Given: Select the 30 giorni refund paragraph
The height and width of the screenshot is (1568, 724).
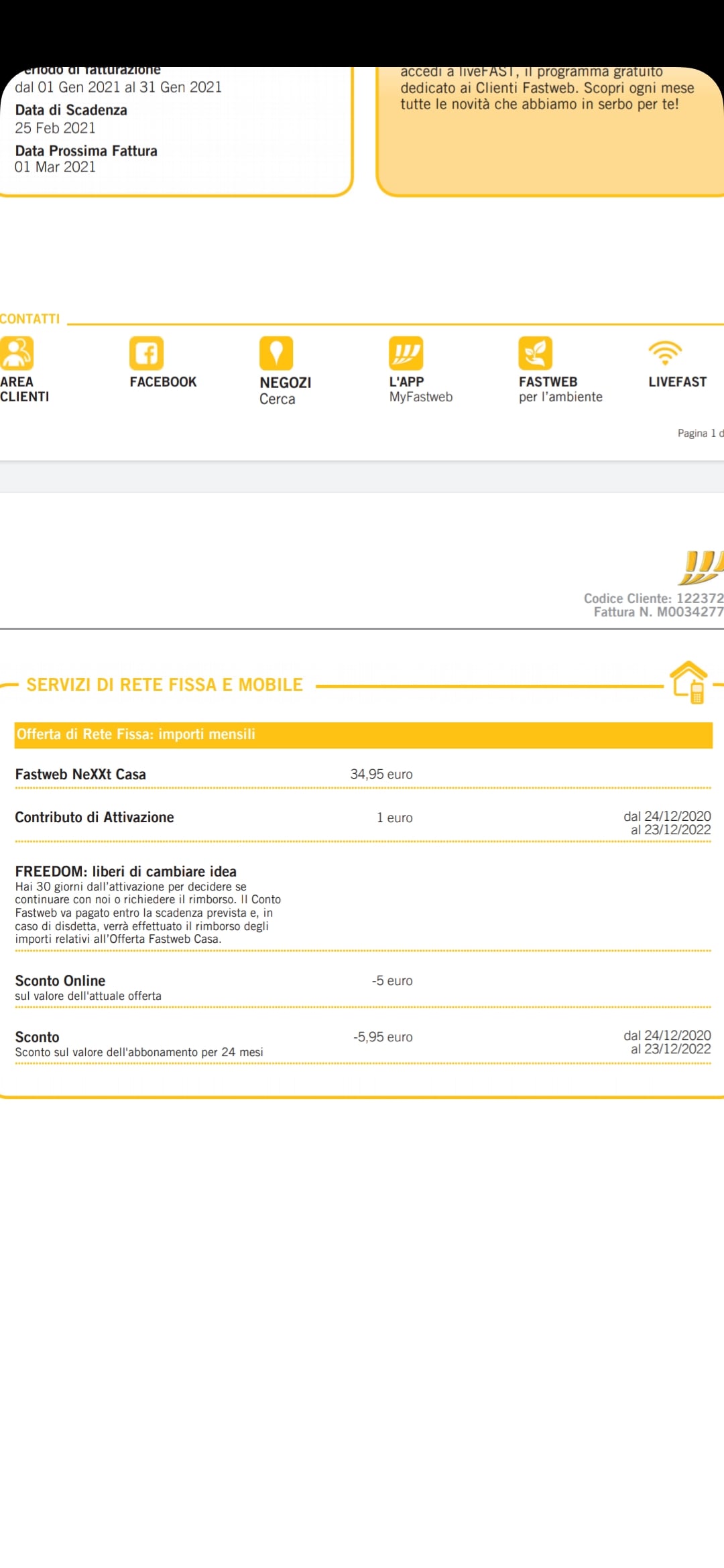Looking at the screenshot, I should click(x=147, y=913).
